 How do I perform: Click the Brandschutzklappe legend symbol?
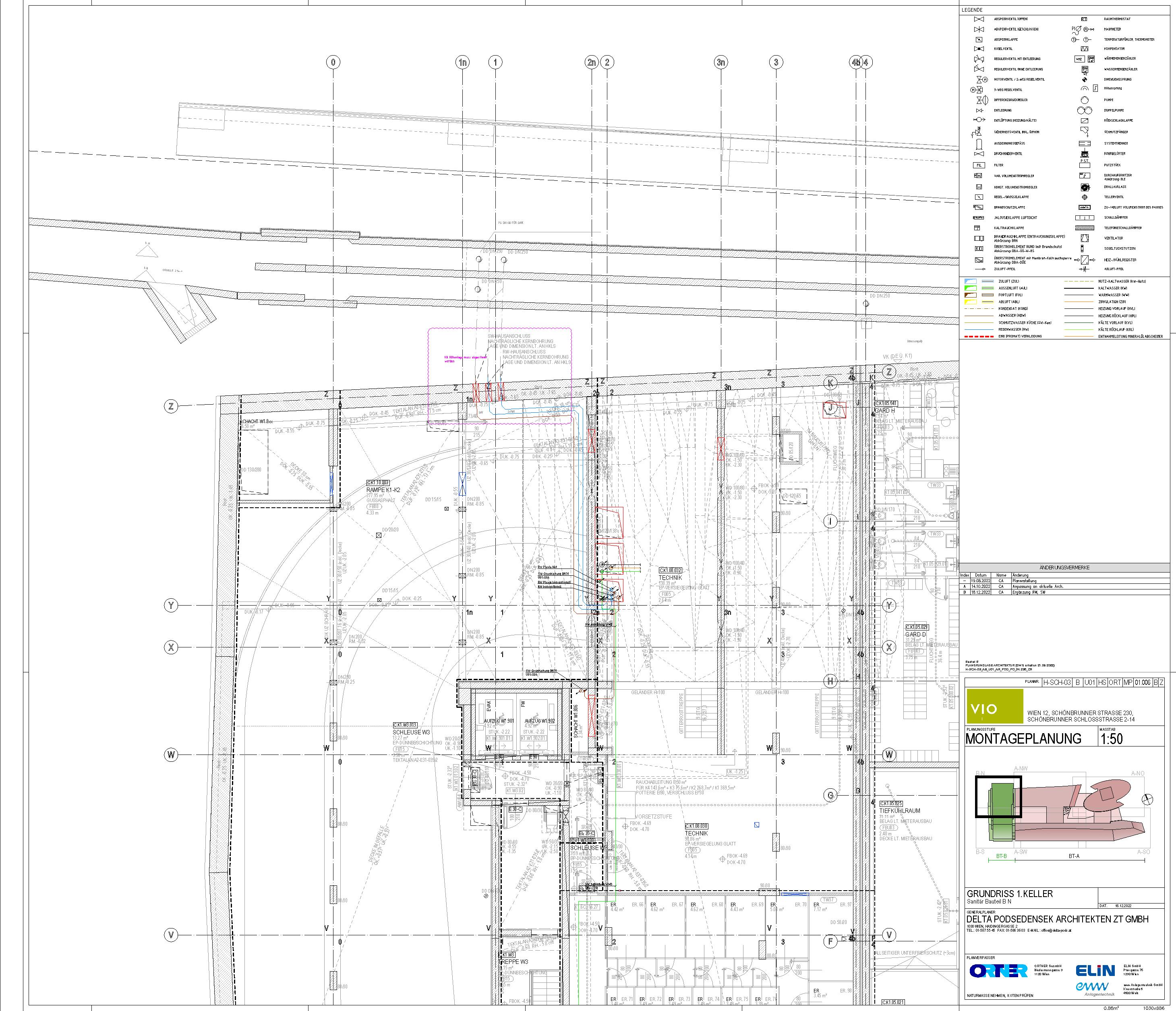[x=979, y=208]
